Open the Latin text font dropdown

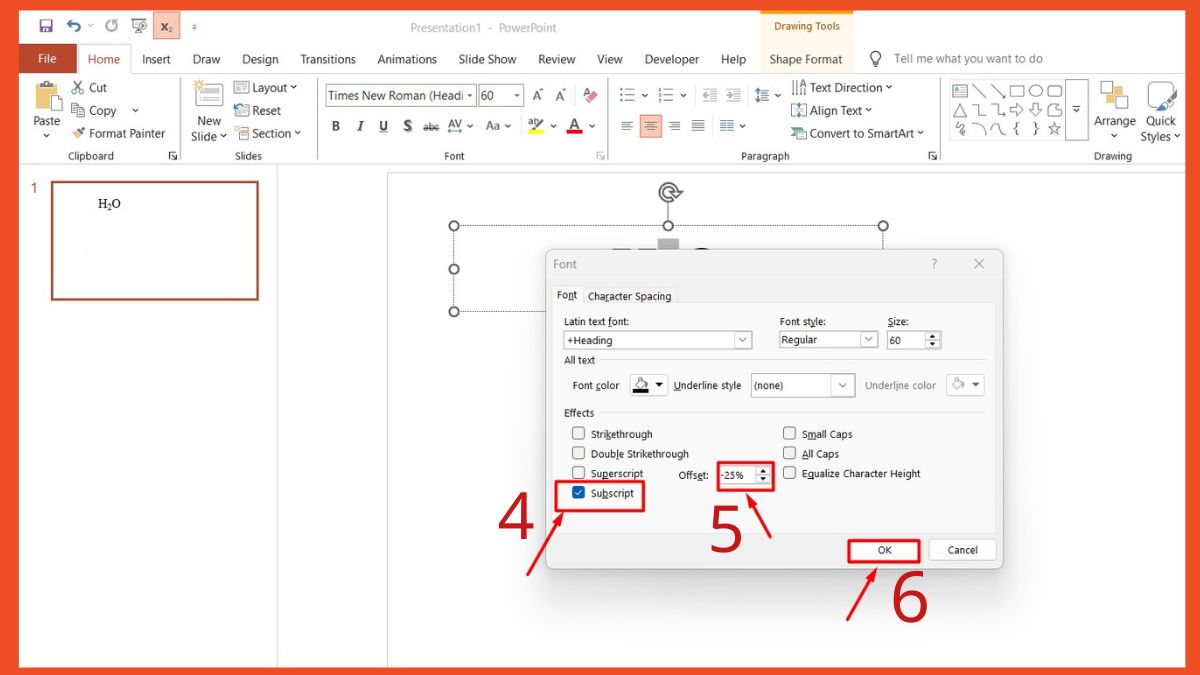(742, 340)
